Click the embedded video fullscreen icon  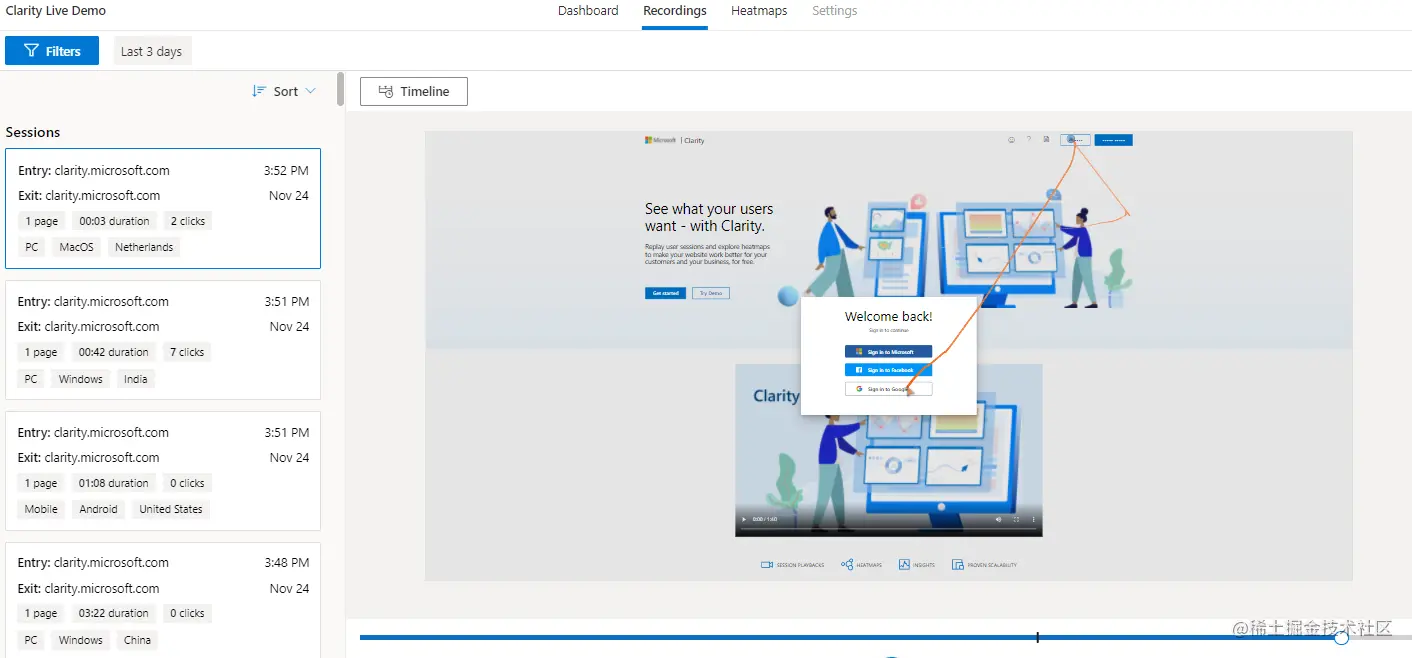(1016, 519)
